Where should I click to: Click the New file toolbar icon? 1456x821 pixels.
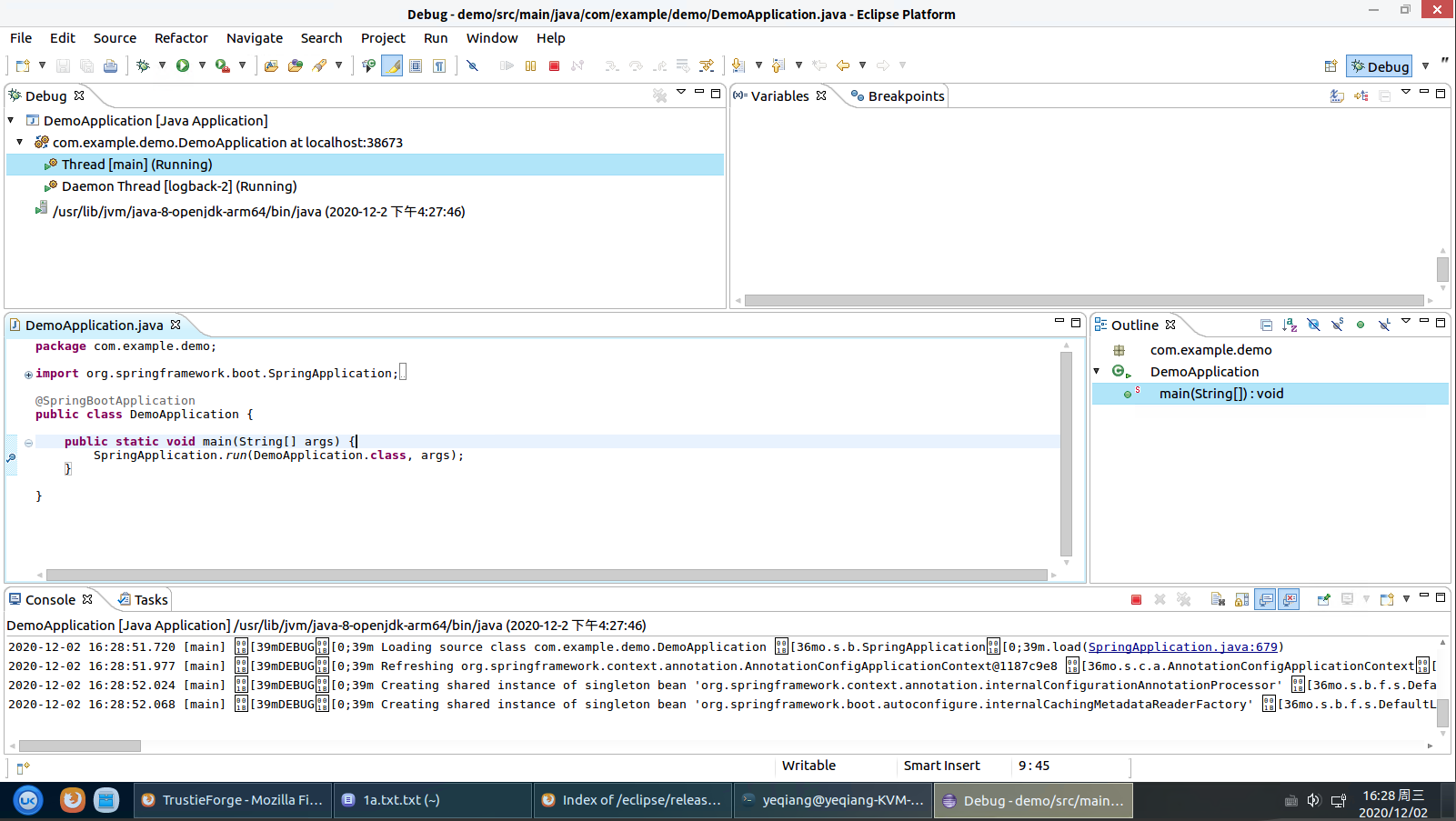23,65
